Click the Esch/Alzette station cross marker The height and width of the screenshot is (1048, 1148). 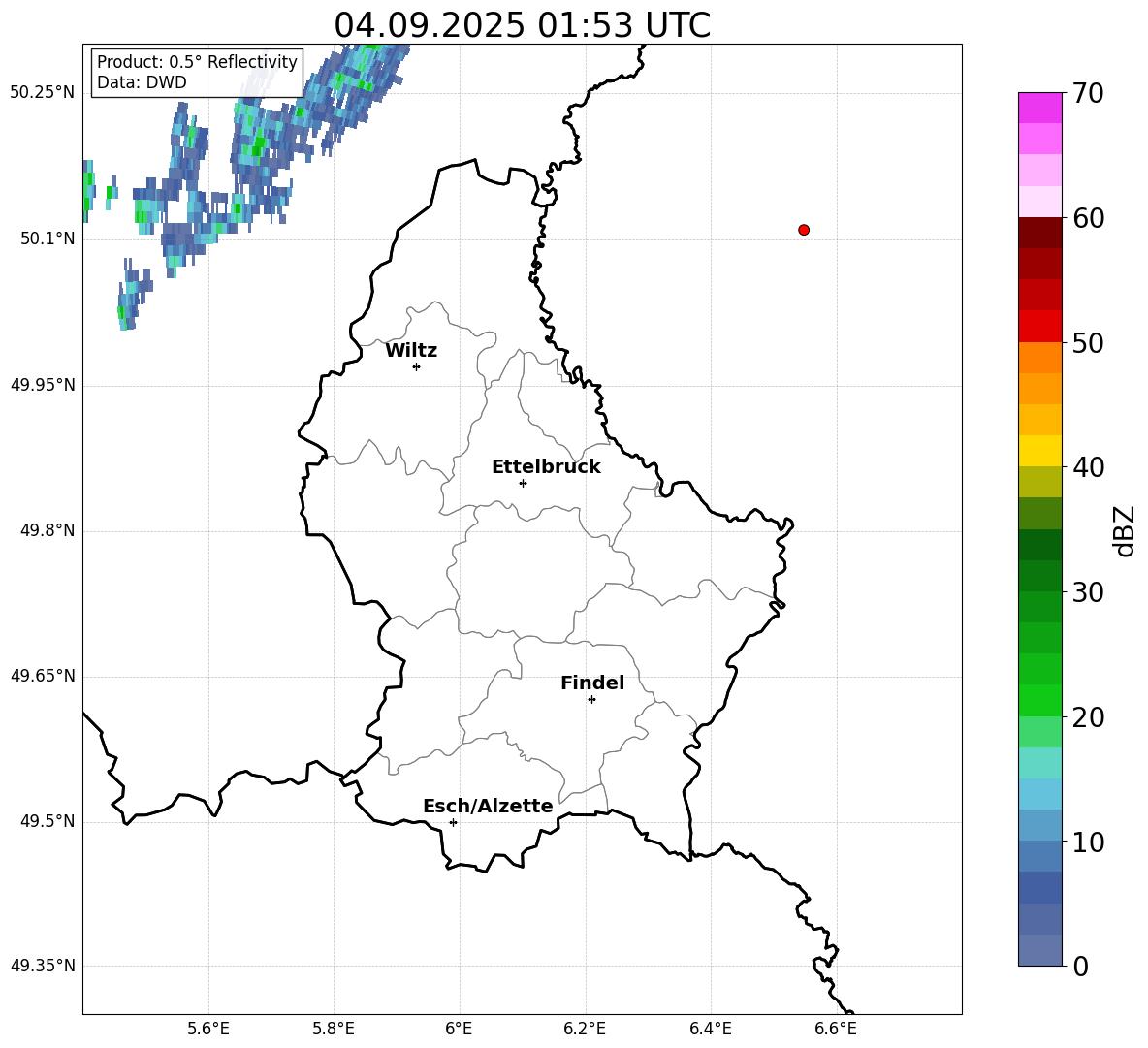pos(453,822)
